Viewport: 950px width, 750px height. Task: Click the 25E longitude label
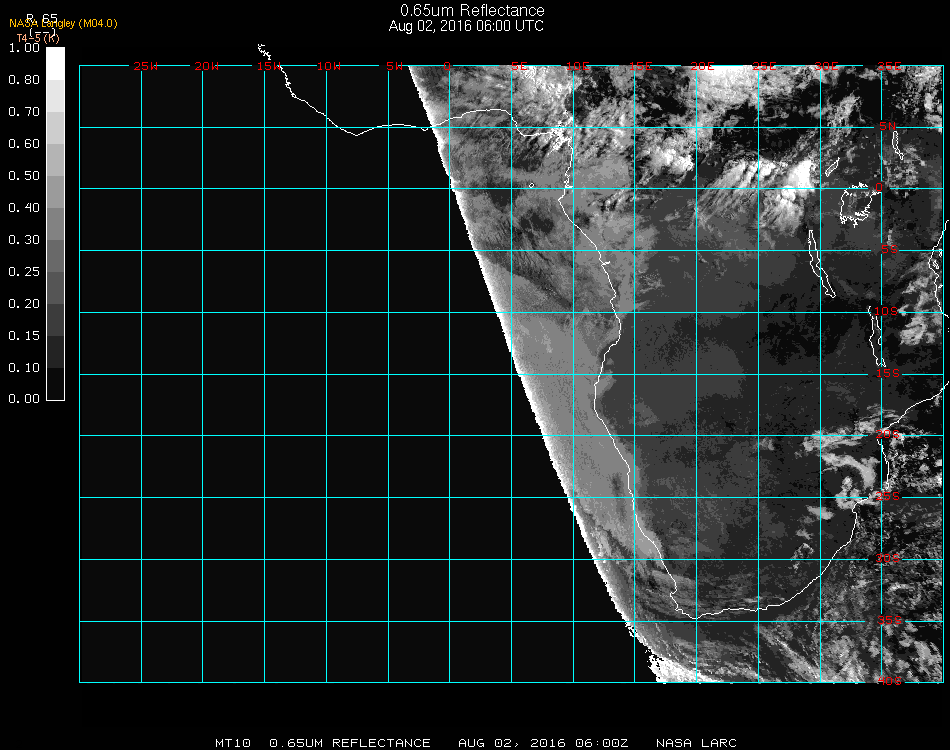click(765, 66)
